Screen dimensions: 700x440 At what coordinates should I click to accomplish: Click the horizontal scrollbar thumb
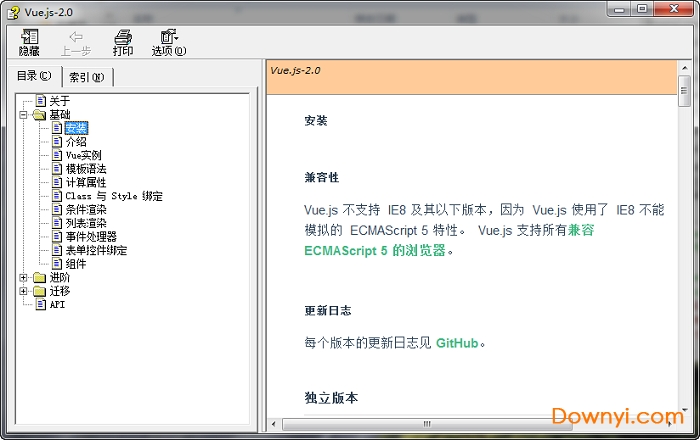coord(427,424)
